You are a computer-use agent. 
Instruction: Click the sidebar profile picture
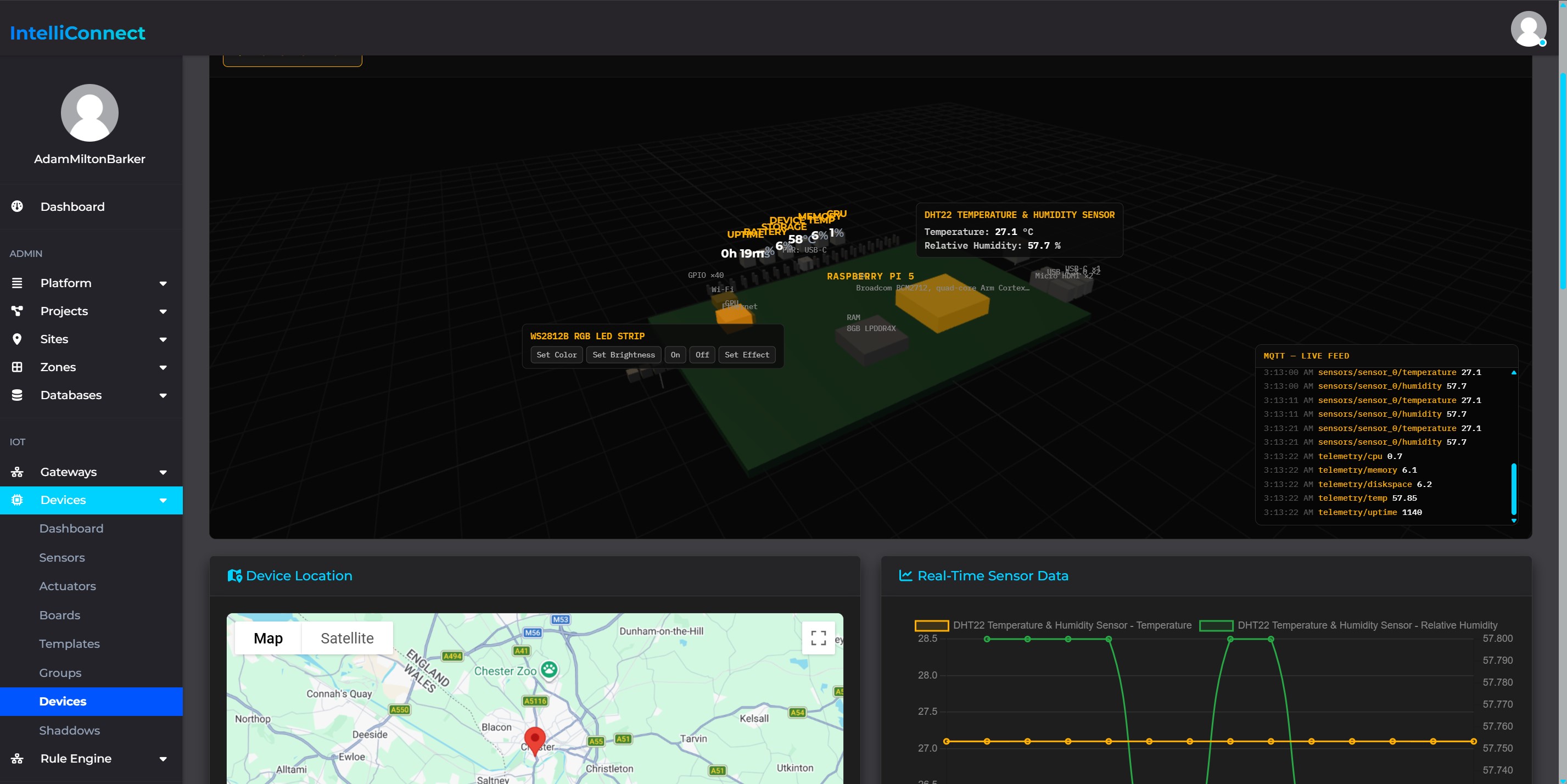89,113
